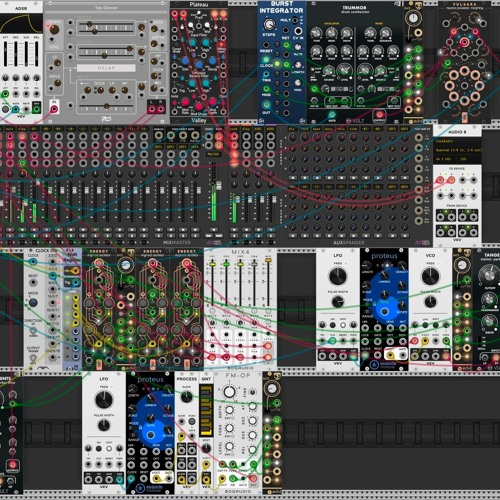
Task: Click the Burst Integrator CV IN jack
Action: click(298, 31)
